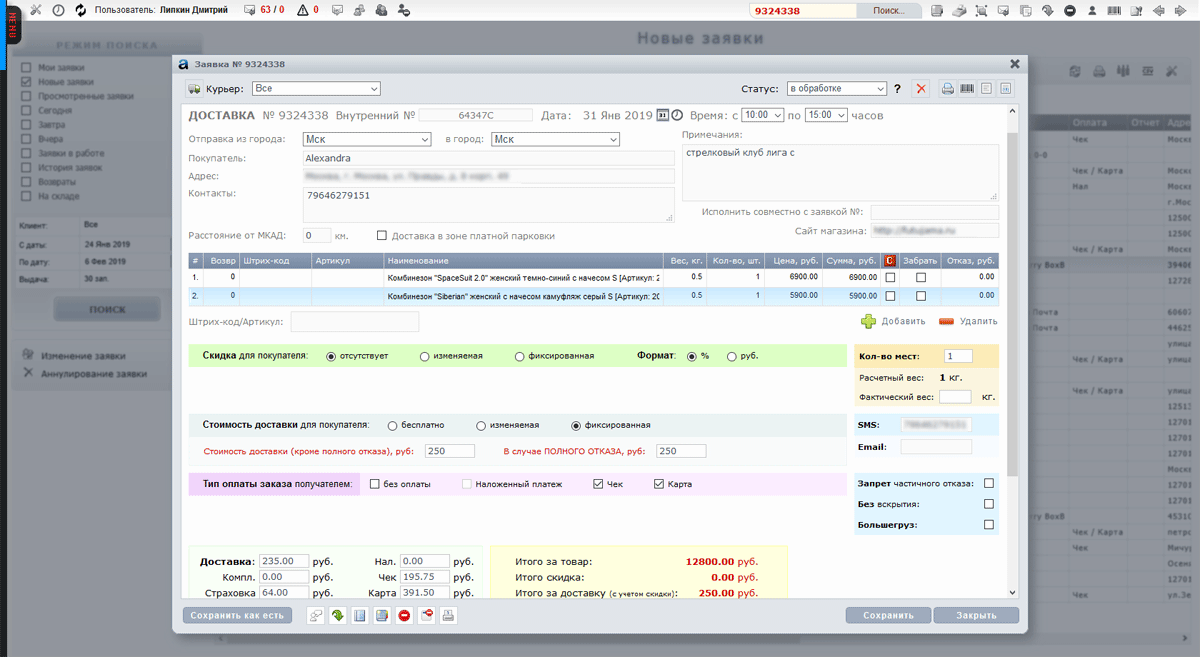Click the green plus Добавить icon
This screenshot has height=657, width=1200.
pyautogui.click(x=868, y=321)
